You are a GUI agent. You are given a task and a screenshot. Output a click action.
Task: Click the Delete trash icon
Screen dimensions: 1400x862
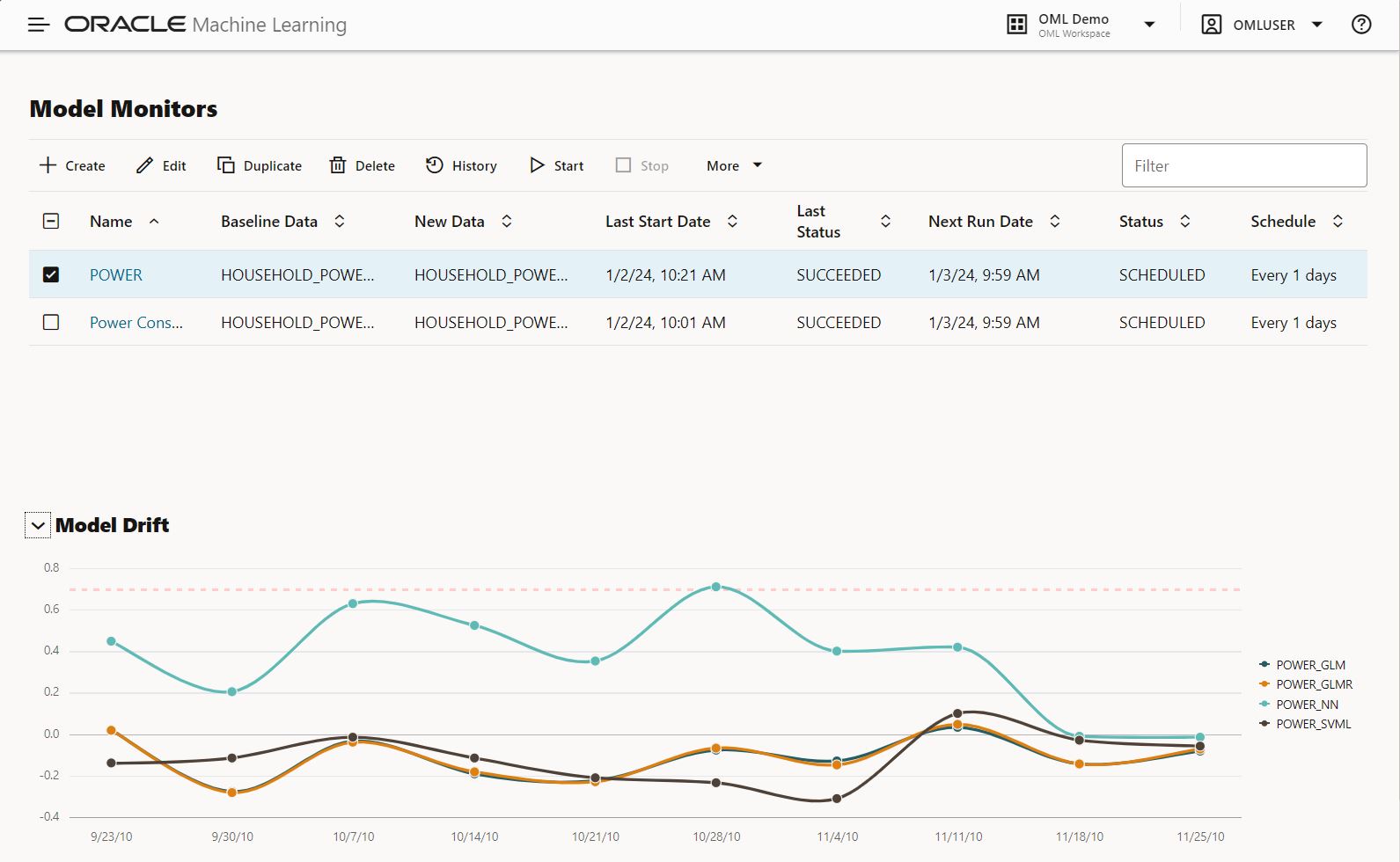(x=338, y=165)
